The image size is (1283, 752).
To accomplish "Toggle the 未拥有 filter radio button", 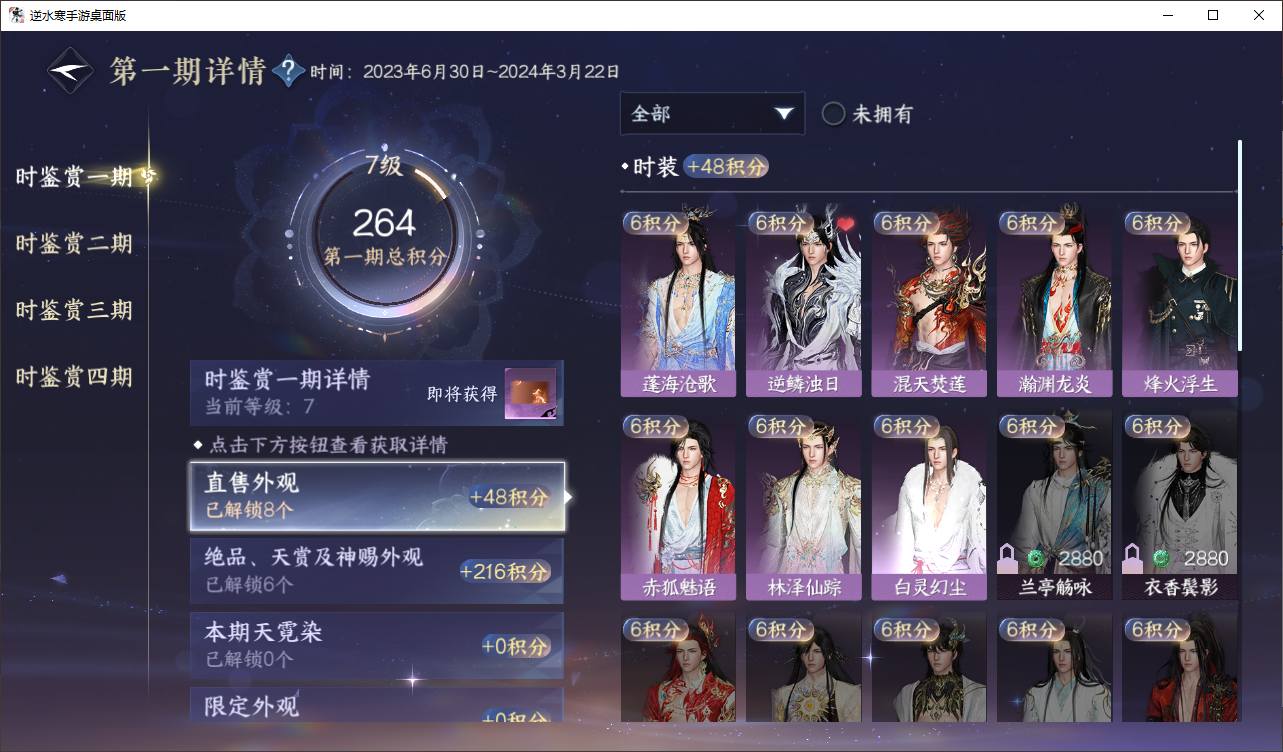I will click(x=833, y=114).
